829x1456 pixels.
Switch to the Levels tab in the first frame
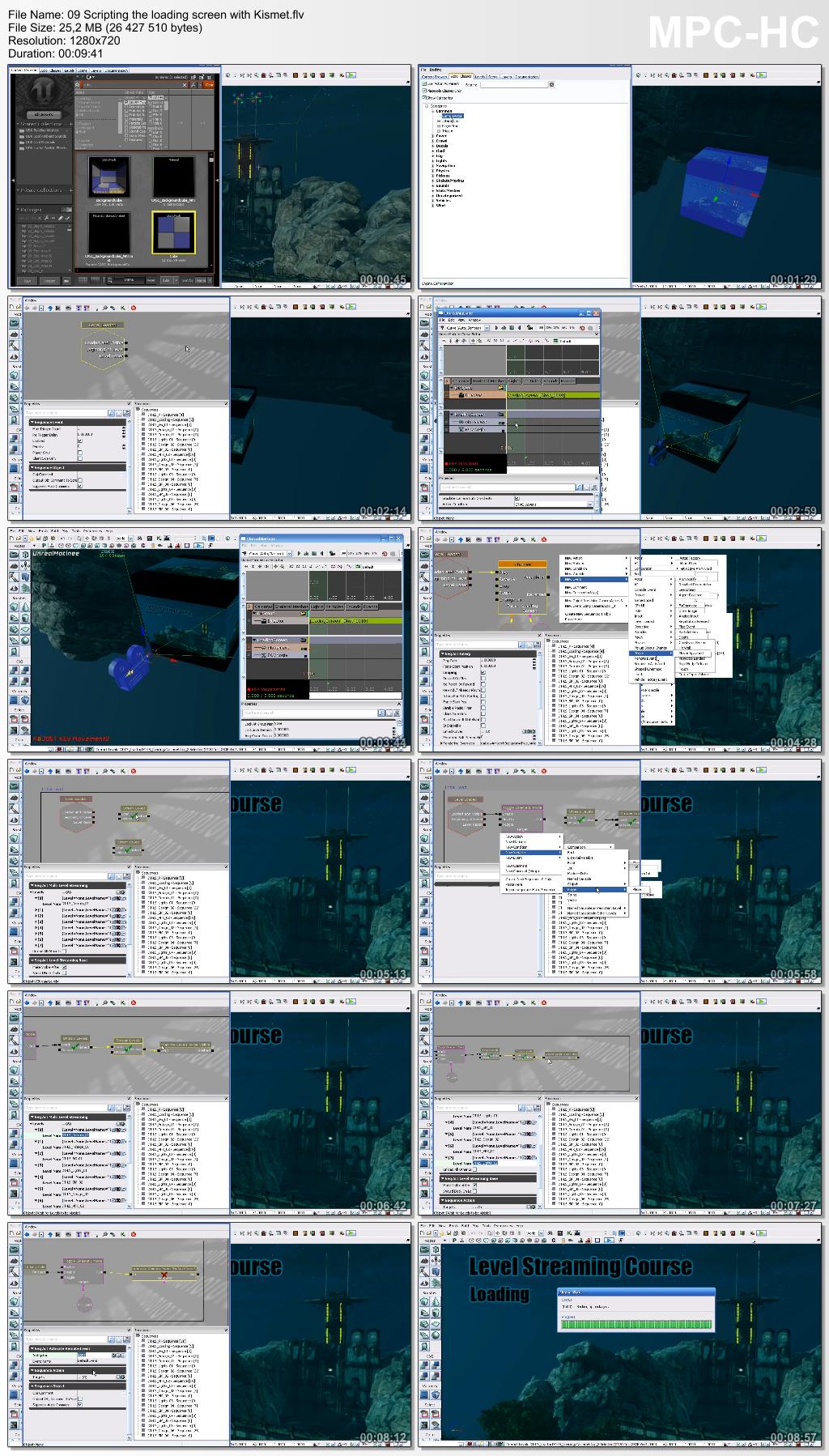(69, 70)
